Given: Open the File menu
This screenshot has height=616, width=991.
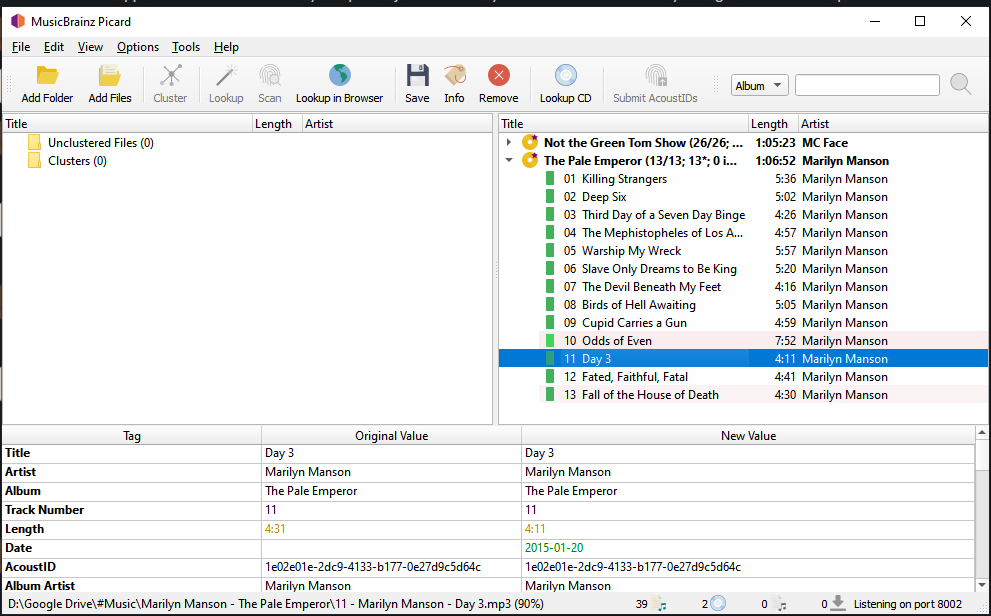Looking at the screenshot, I should click(21, 47).
